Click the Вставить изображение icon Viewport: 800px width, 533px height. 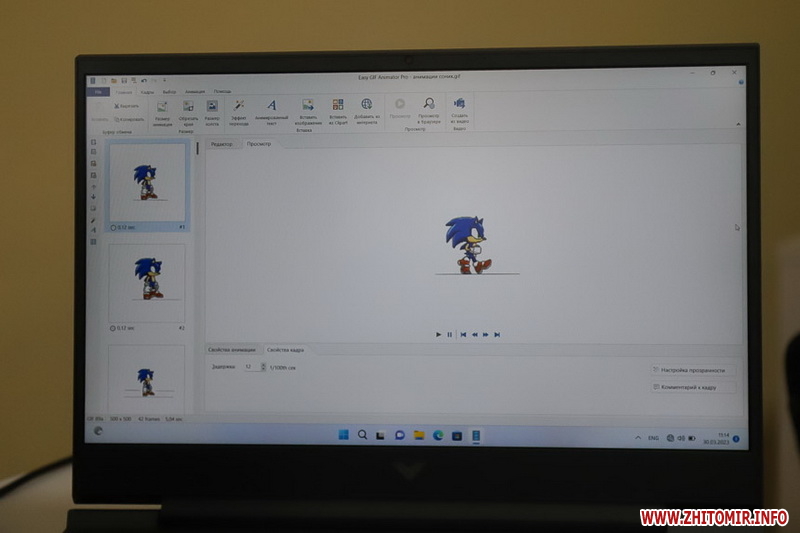308,108
